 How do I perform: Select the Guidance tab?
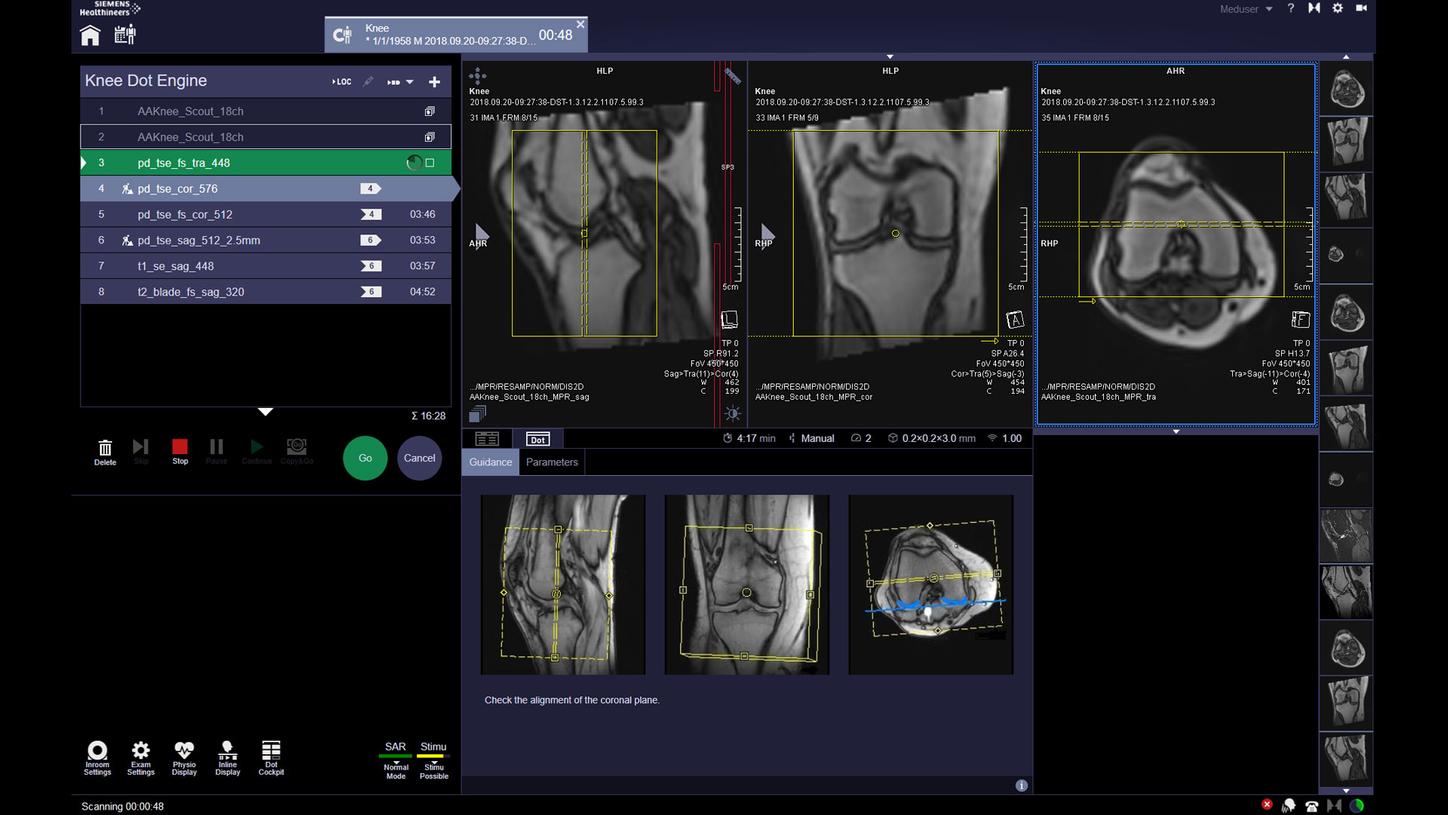[491, 462]
